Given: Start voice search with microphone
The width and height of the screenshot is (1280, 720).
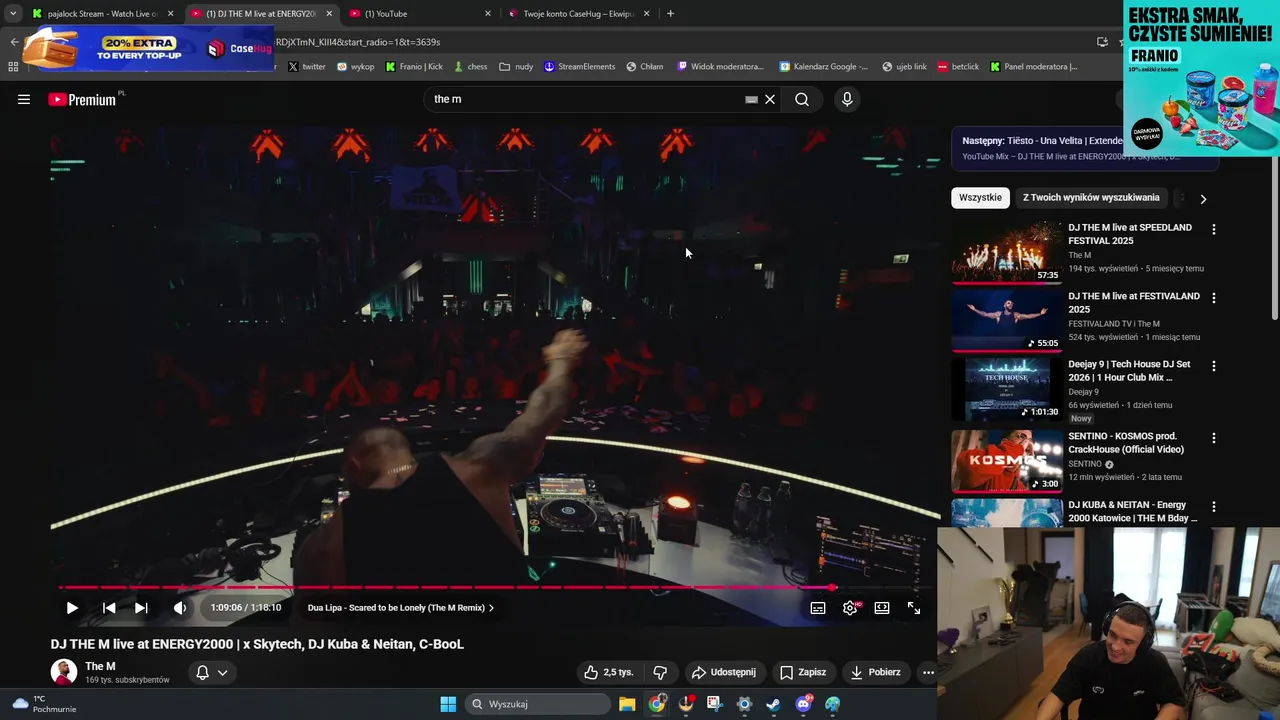Looking at the screenshot, I should [x=847, y=99].
